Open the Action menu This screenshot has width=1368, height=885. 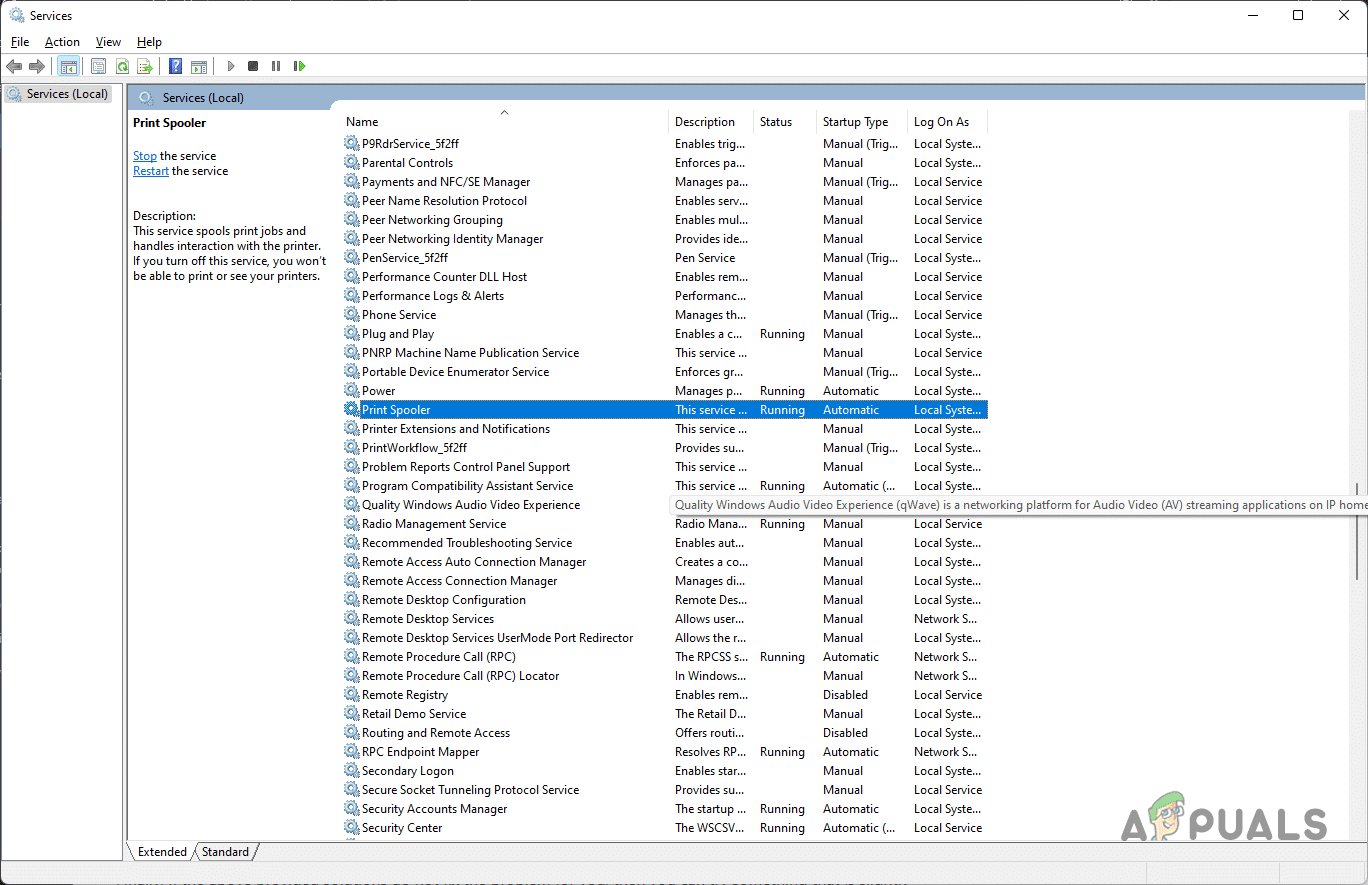point(62,42)
